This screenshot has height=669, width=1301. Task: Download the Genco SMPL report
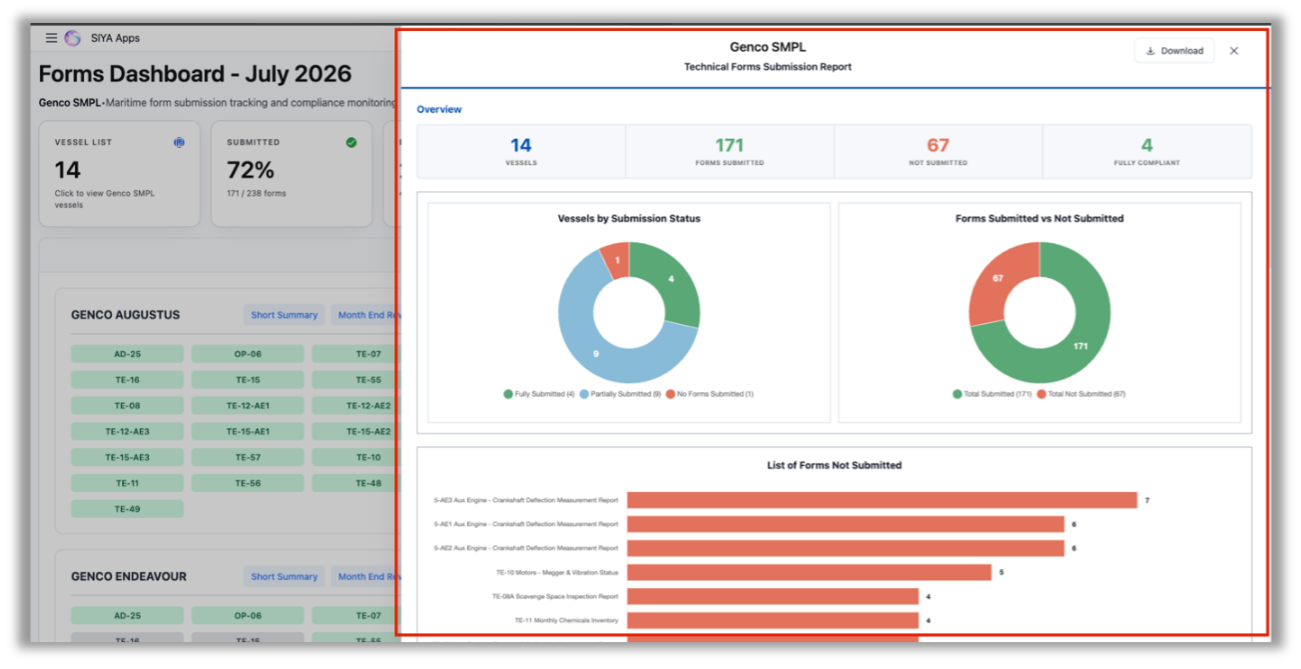tap(1174, 51)
